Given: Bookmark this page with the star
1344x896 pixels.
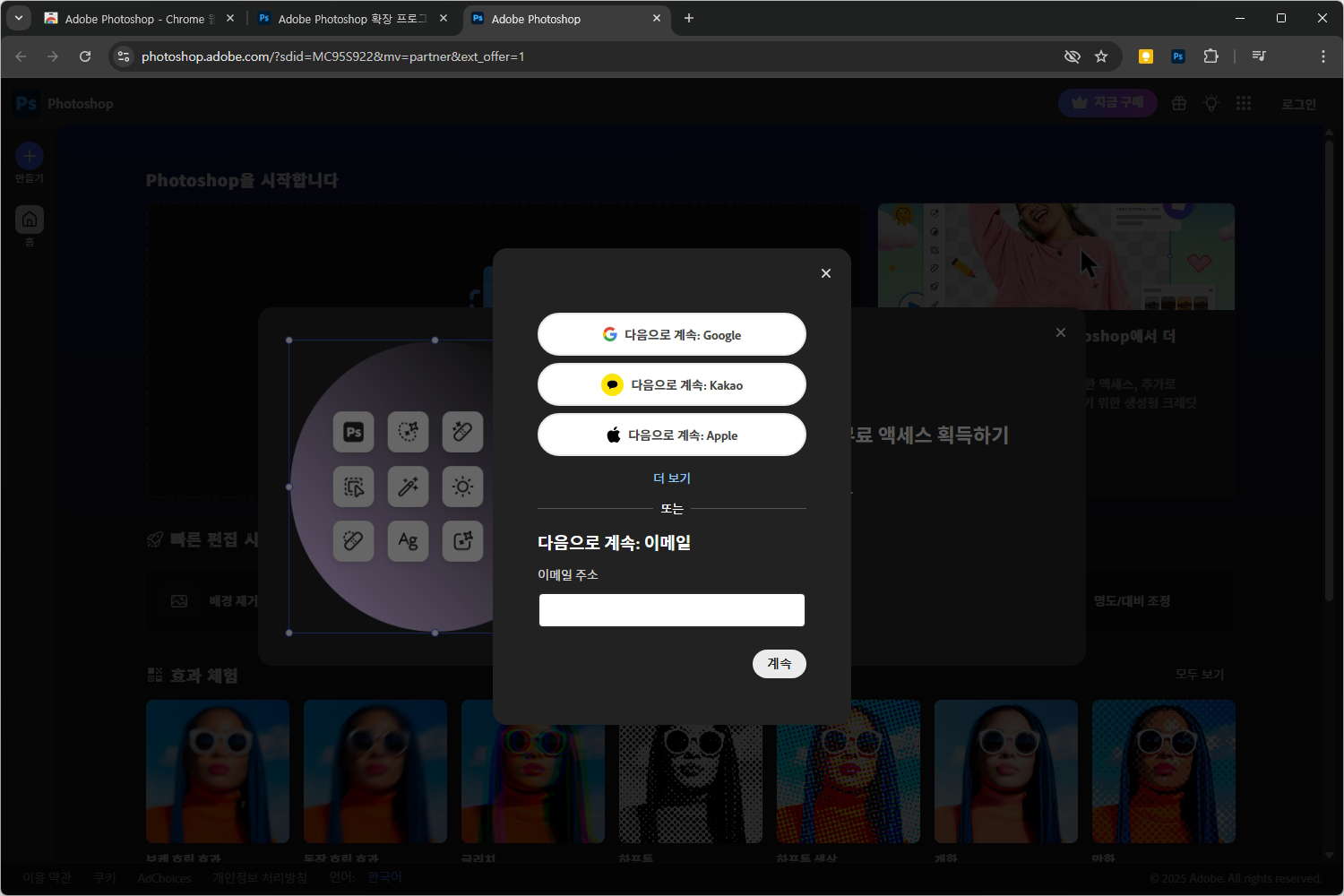Looking at the screenshot, I should 1101,56.
